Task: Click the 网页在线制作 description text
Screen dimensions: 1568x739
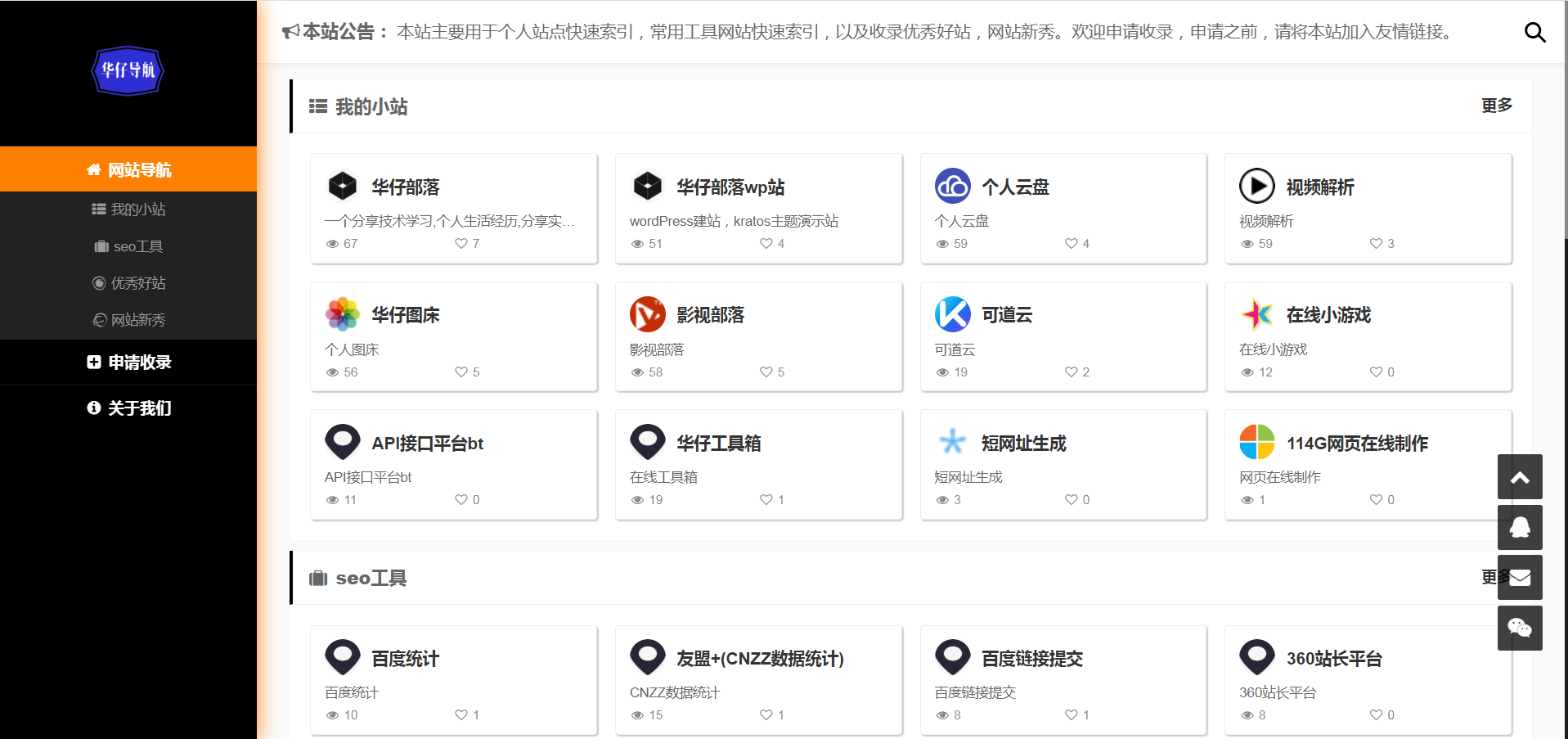Action: tap(1280, 477)
